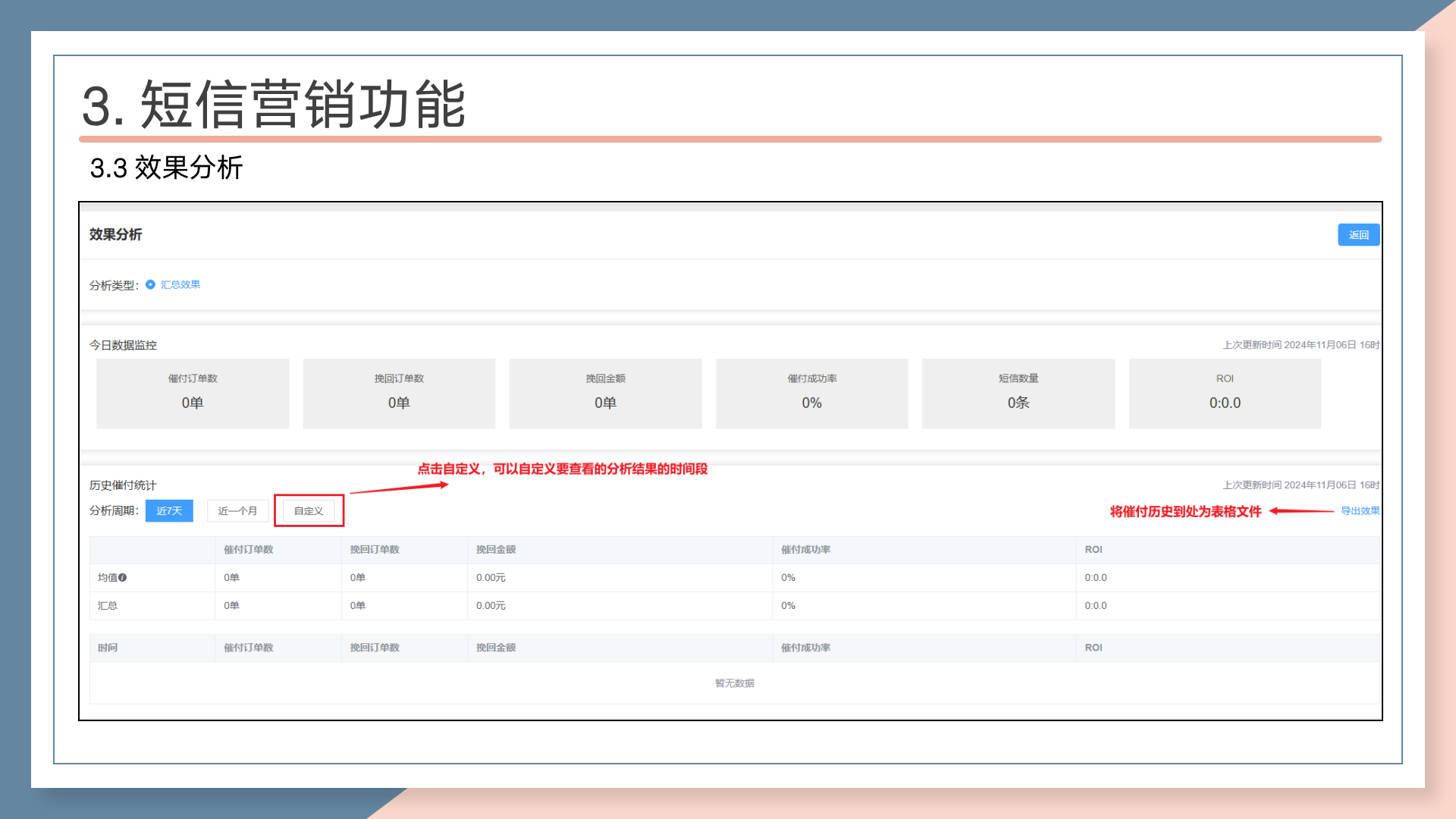
Task: Click the info icon beside 均值
Action: coord(123,578)
